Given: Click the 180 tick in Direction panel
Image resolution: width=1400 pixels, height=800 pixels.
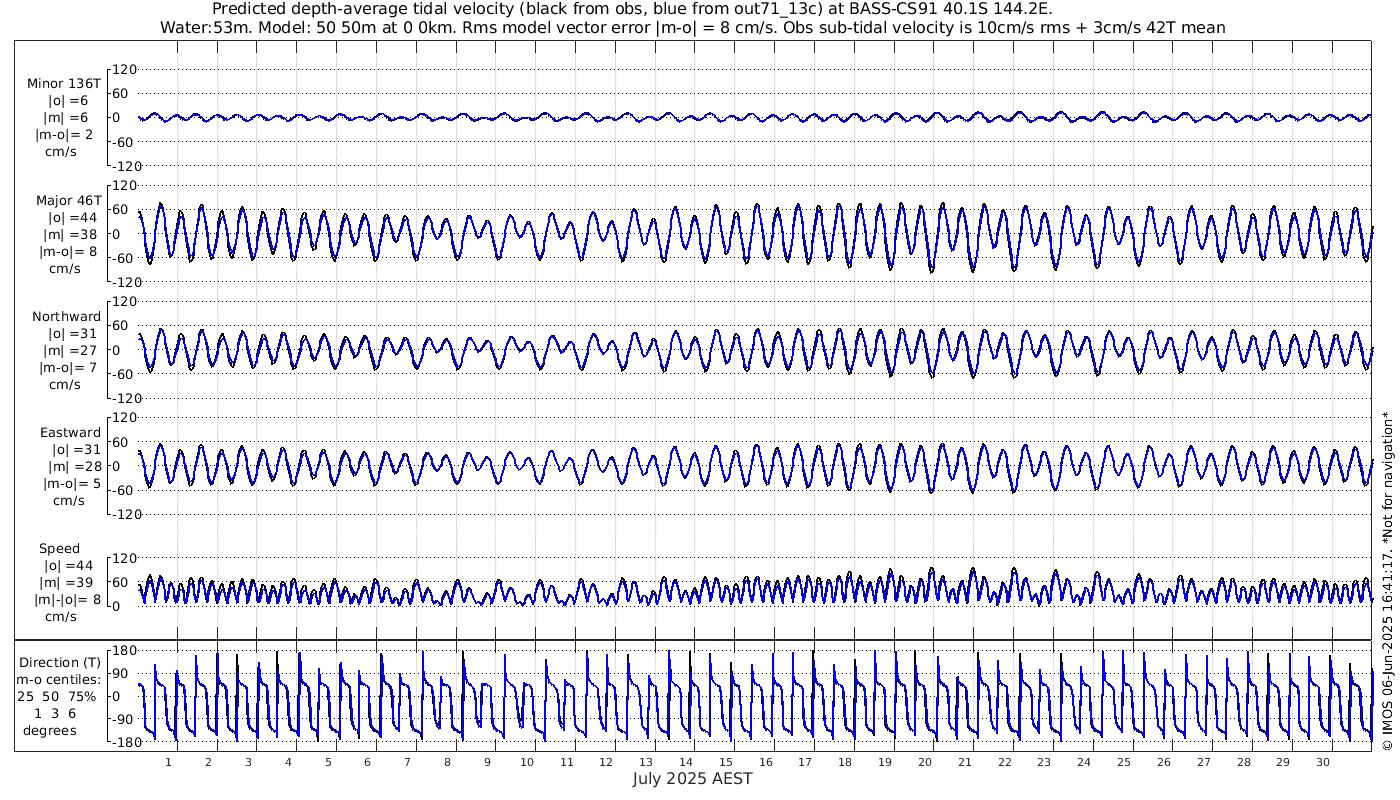Looking at the screenshot, I should coord(123,649).
